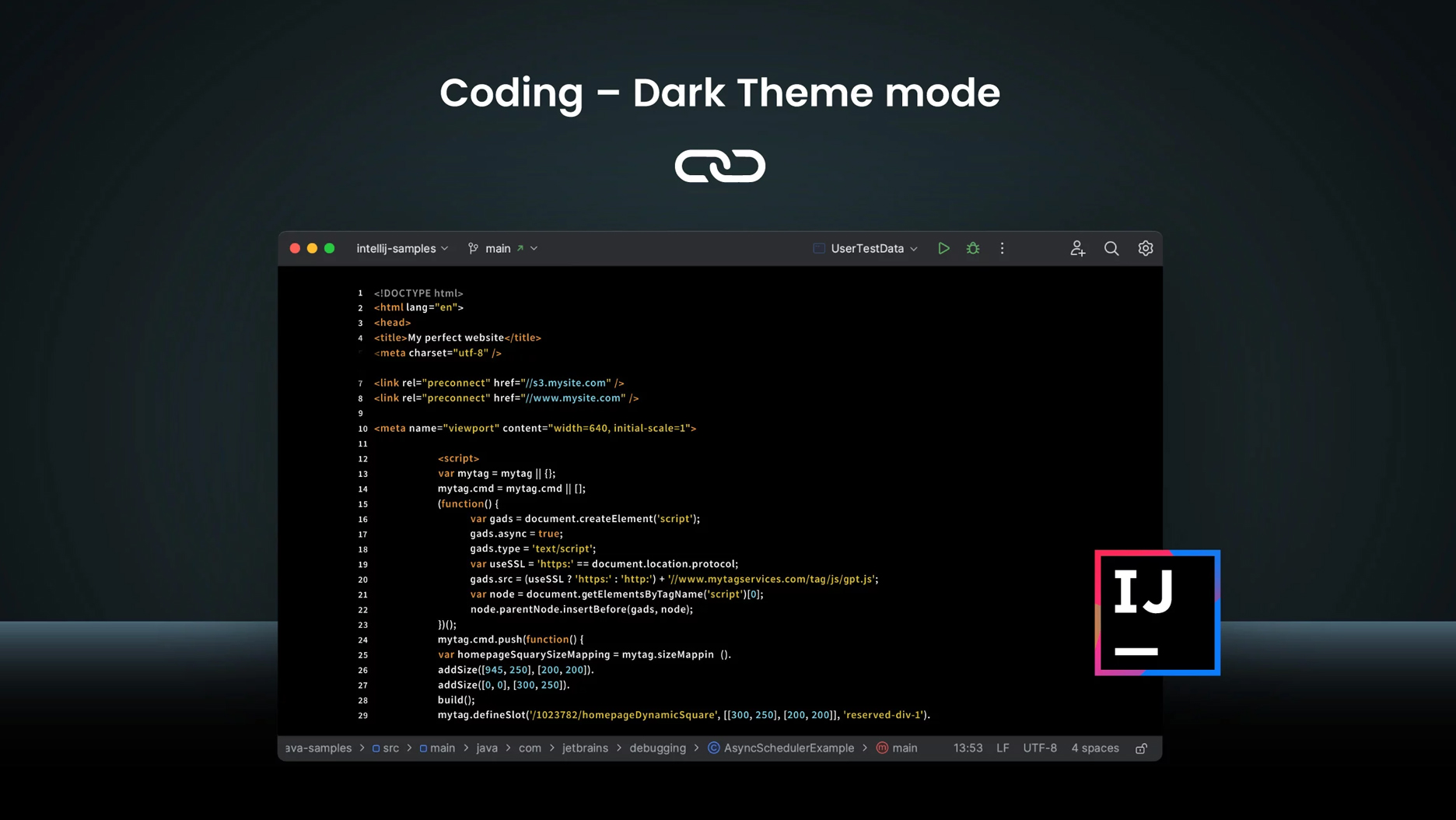Screen dimensions: 1456x820
Task: Click the 13:53 line column indicator
Action: click(x=968, y=748)
